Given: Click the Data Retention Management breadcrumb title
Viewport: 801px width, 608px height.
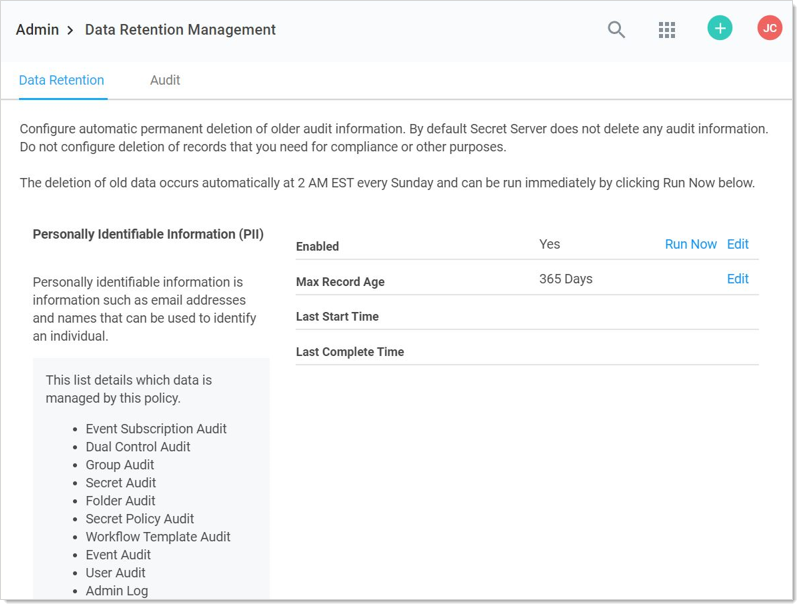Looking at the screenshot, I should pyautogui.click(x=180, y=30).
